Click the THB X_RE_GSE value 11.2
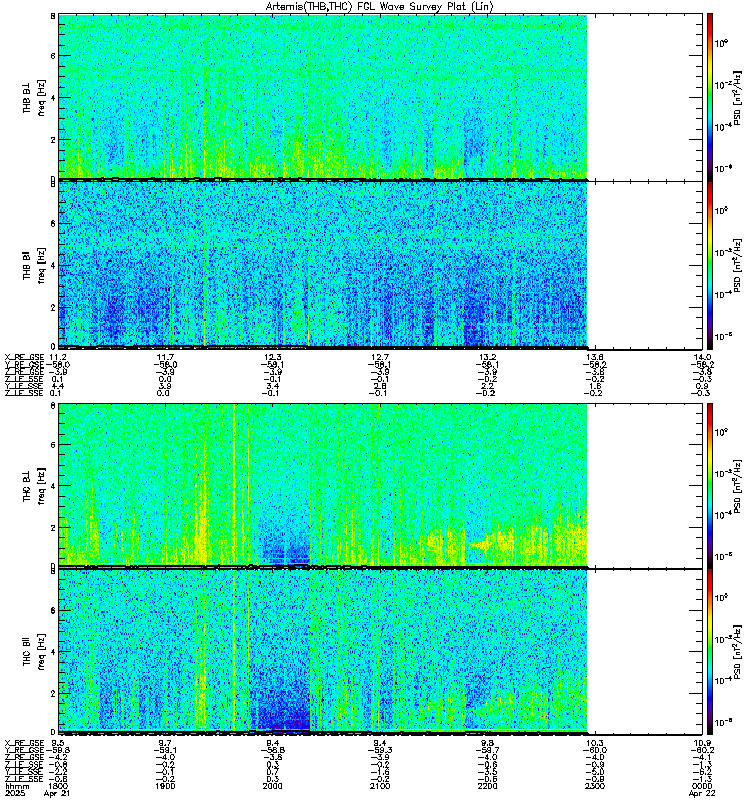This screenshot has width=750, height=800. pyautogui.click(x=59, y=357)
